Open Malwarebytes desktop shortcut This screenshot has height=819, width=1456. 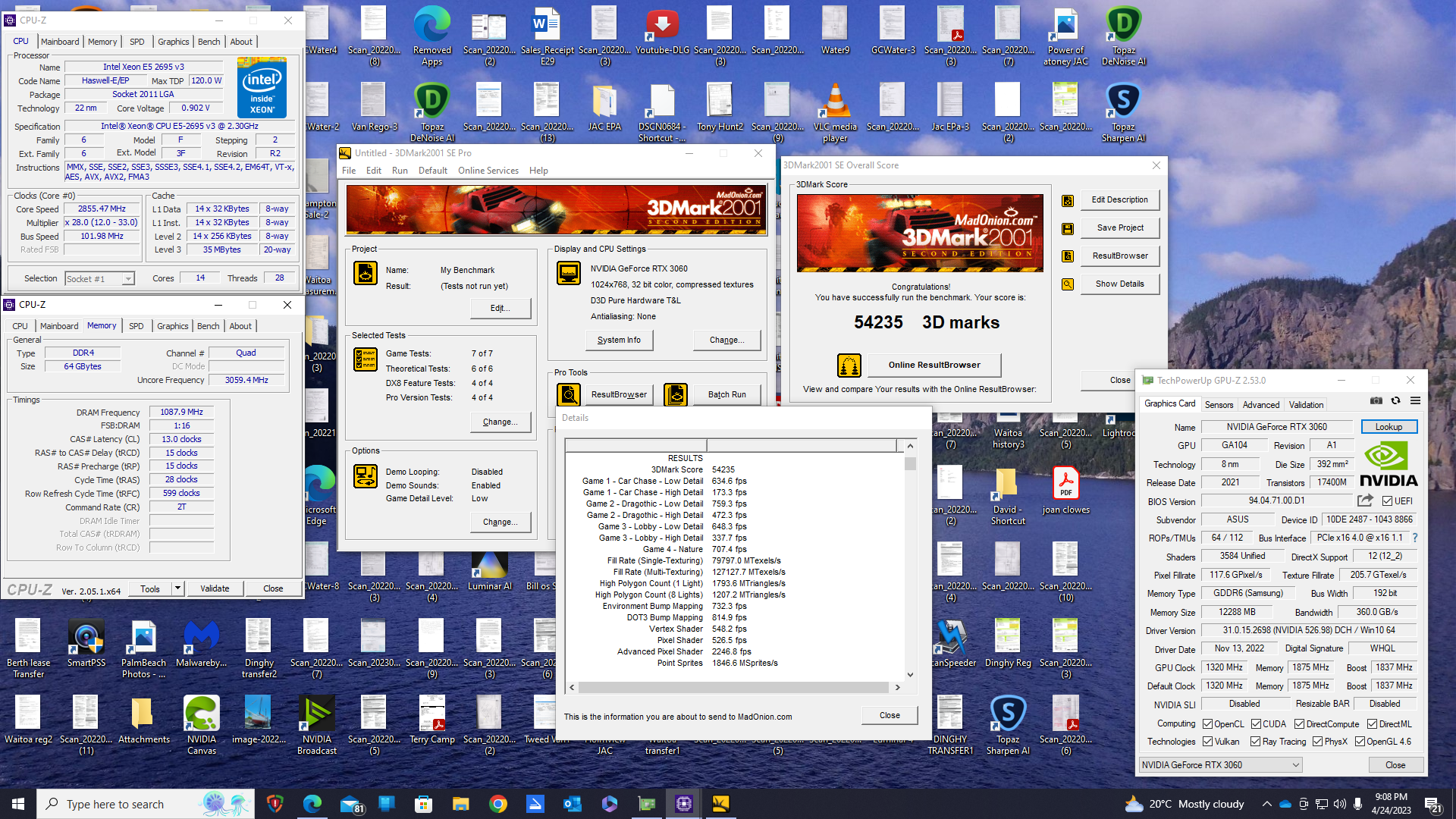[x=202, y=643]
